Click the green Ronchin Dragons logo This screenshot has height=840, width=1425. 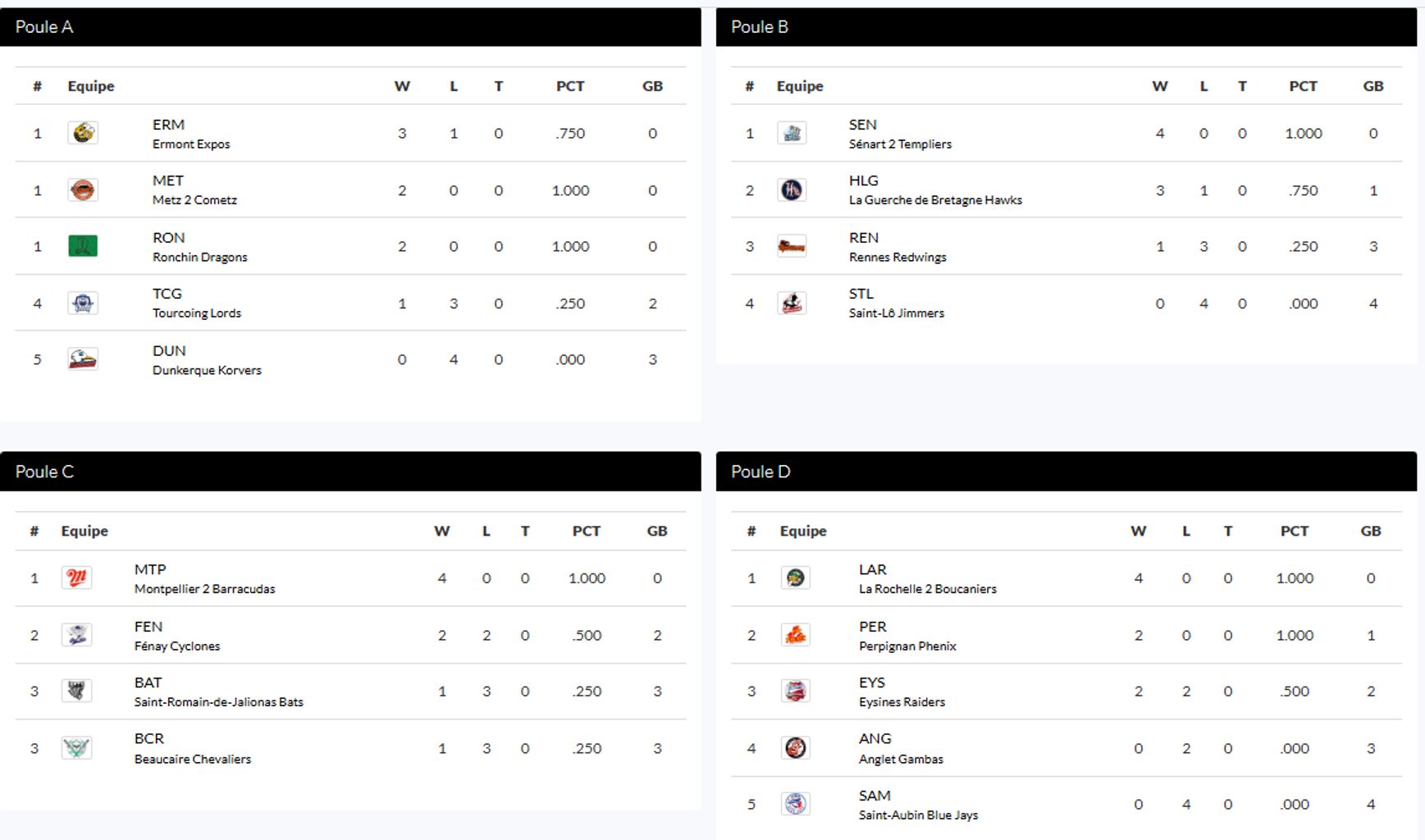coord(83,246)
